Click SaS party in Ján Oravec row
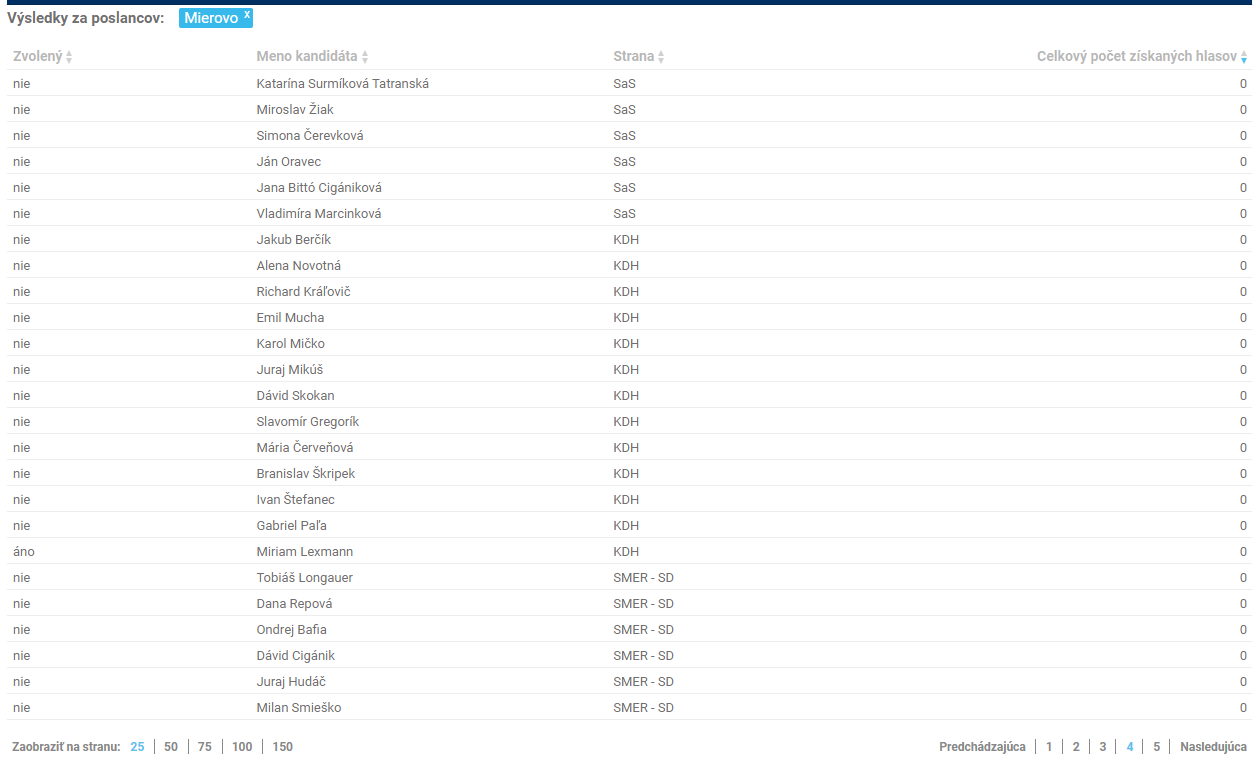The image size is (1257, 779). coord(624,162)
